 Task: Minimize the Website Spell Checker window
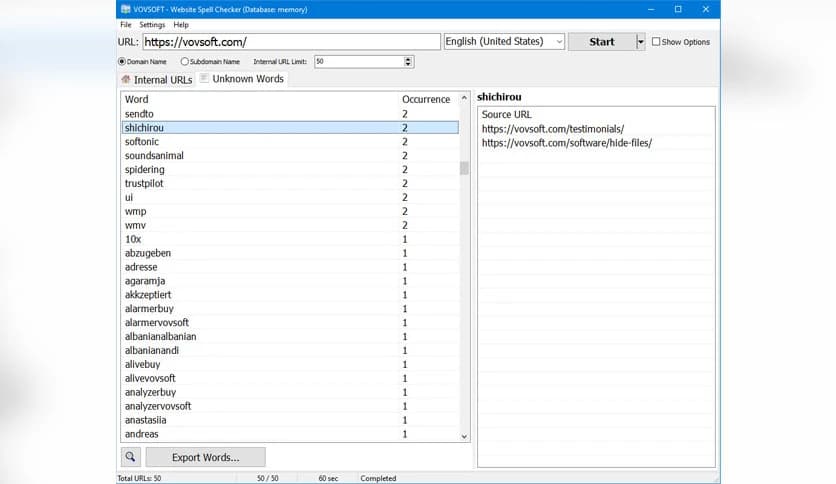click(x=650, y=9)
